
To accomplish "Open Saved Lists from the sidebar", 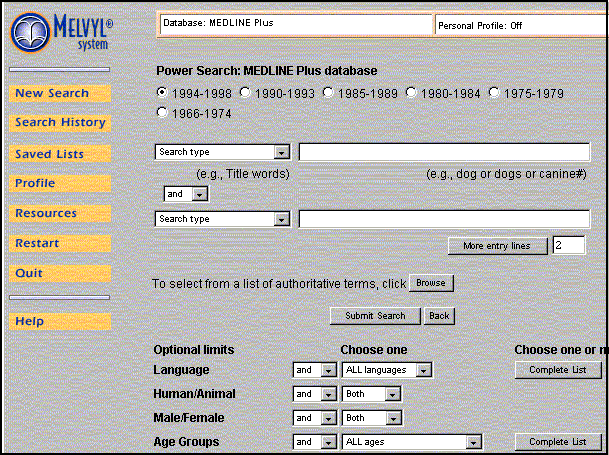I will tap(50, 154).
